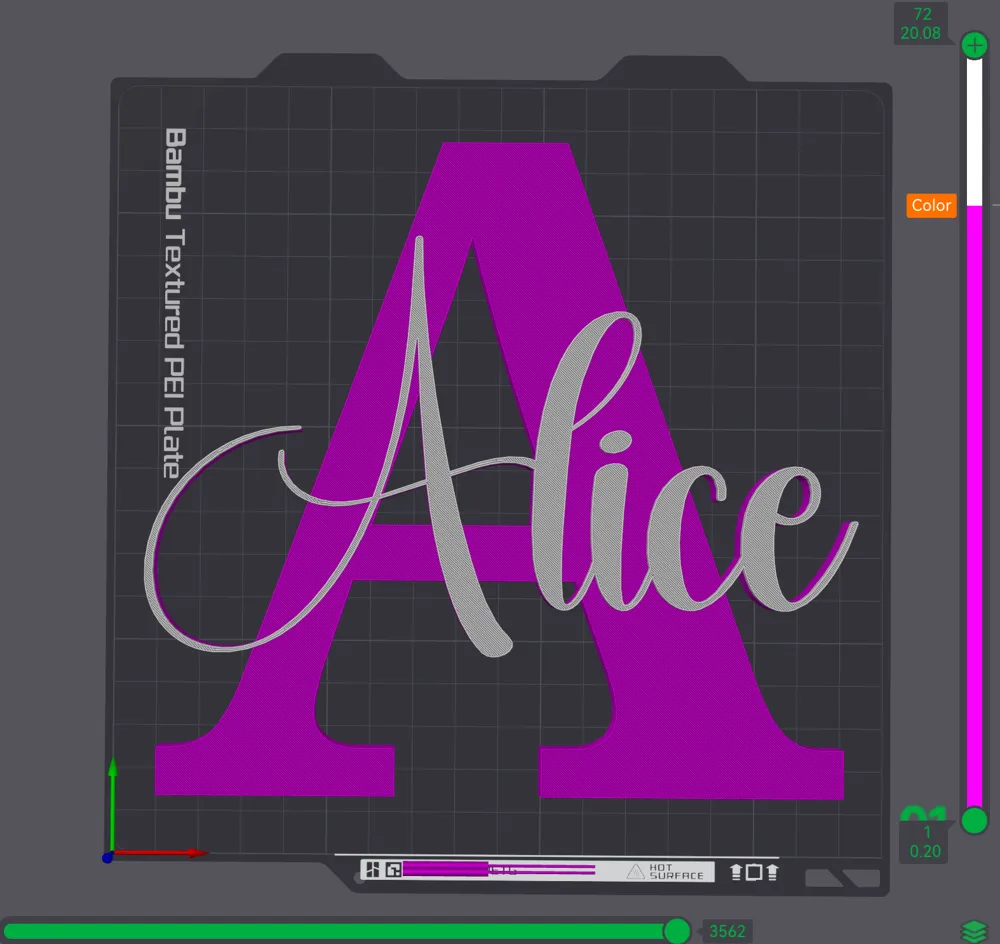Click the white upper portion of layer slider
This screenshot has width=1000, height=944.
coord(974,132)
